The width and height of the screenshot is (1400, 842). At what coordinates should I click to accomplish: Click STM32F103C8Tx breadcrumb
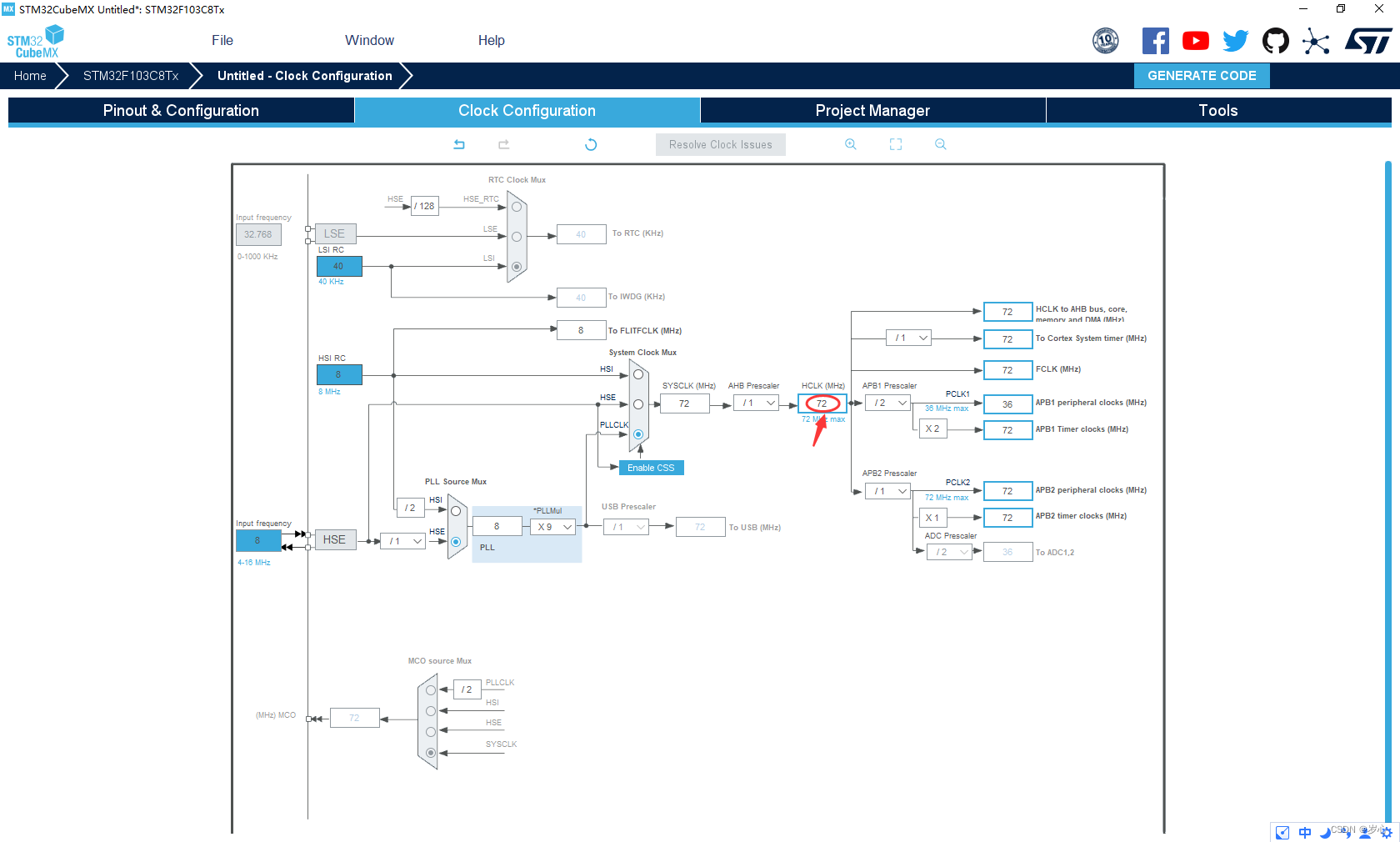(131, 76)
